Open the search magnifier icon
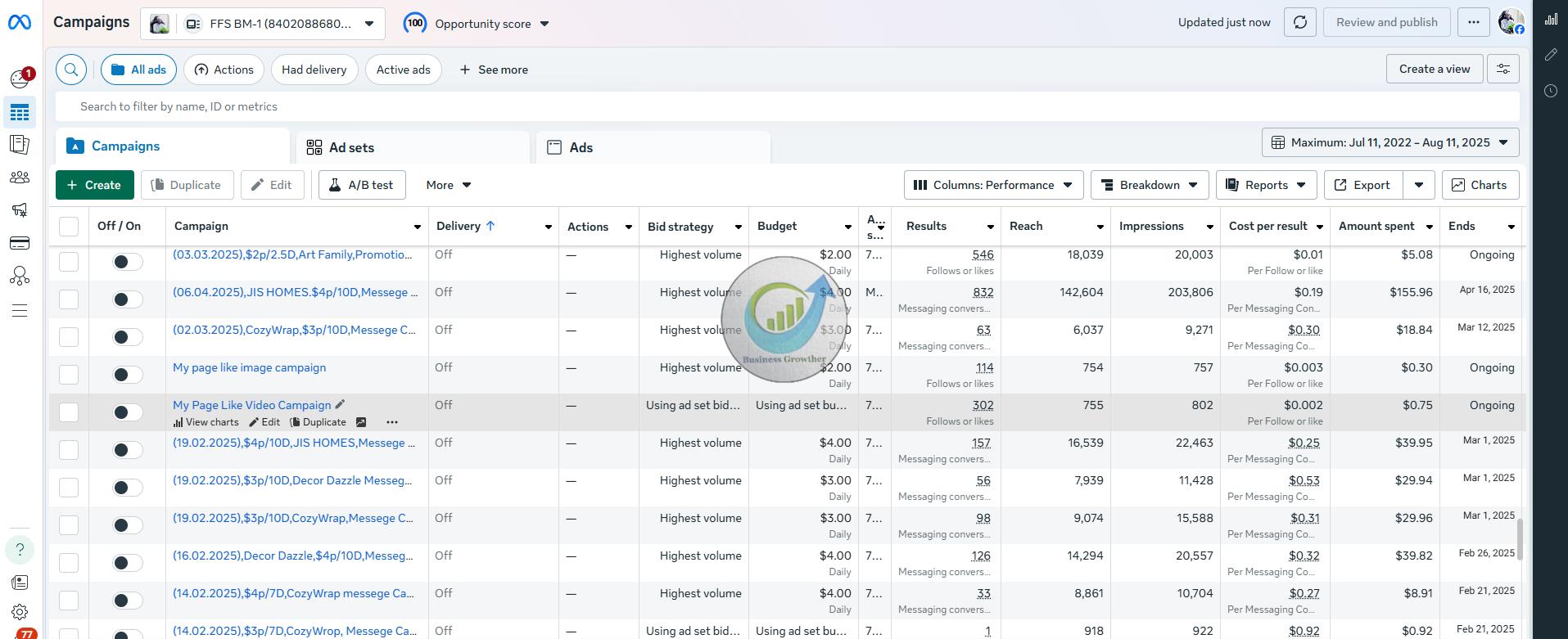 pyautogui.click(x=71, y=70)
